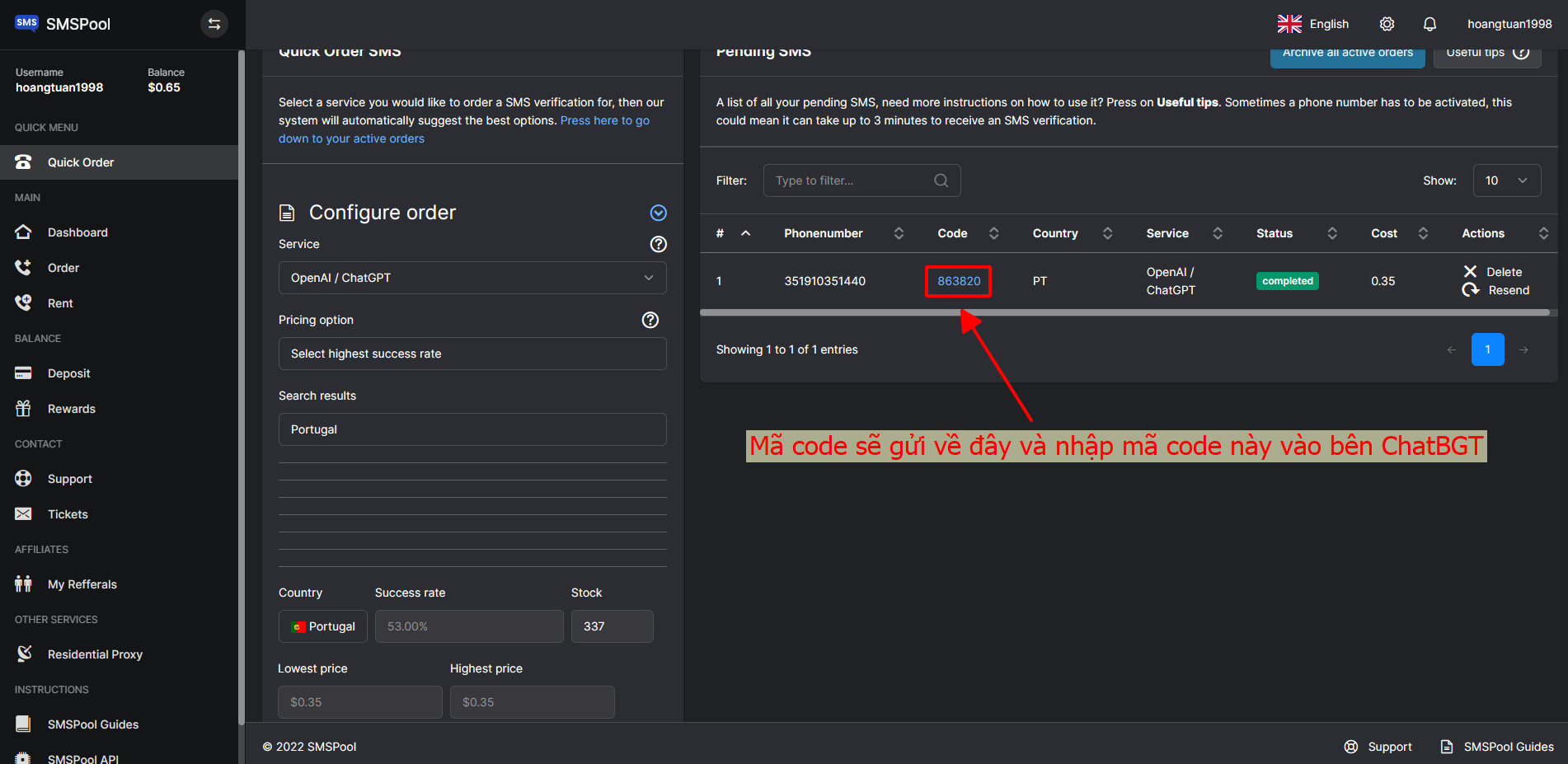Sort table by Status column

[x=1331, y=233]
